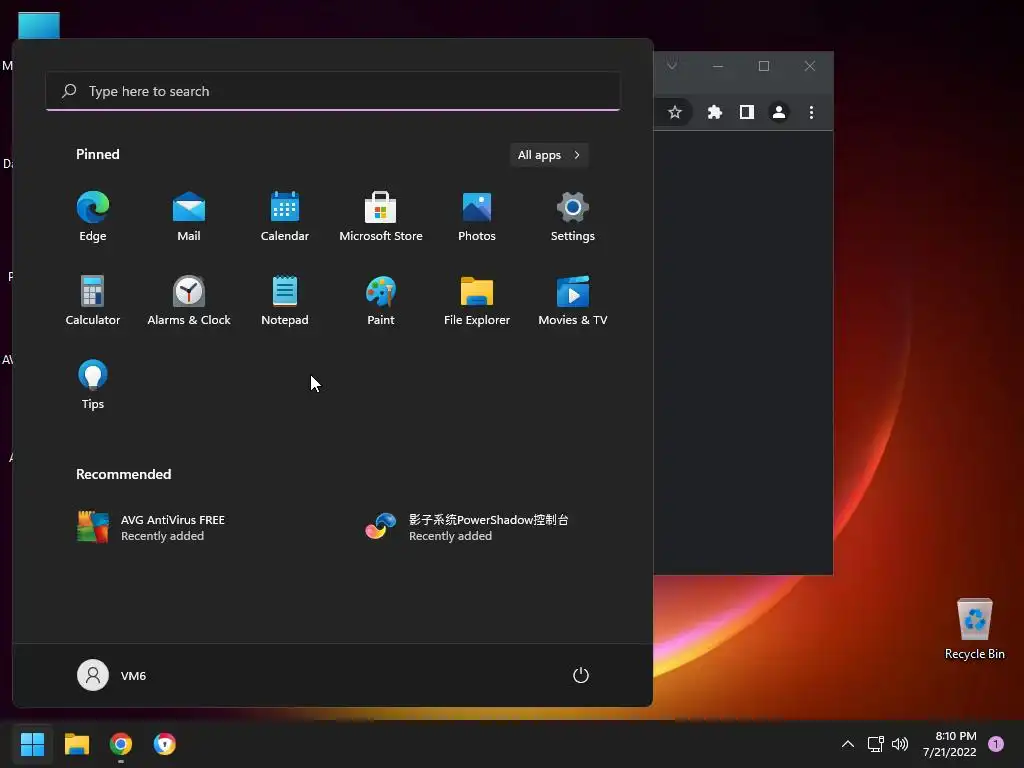1024x768 pixels.
Task: Select the Recycle Bin desktop icon
Action: [x=974, y=629]
